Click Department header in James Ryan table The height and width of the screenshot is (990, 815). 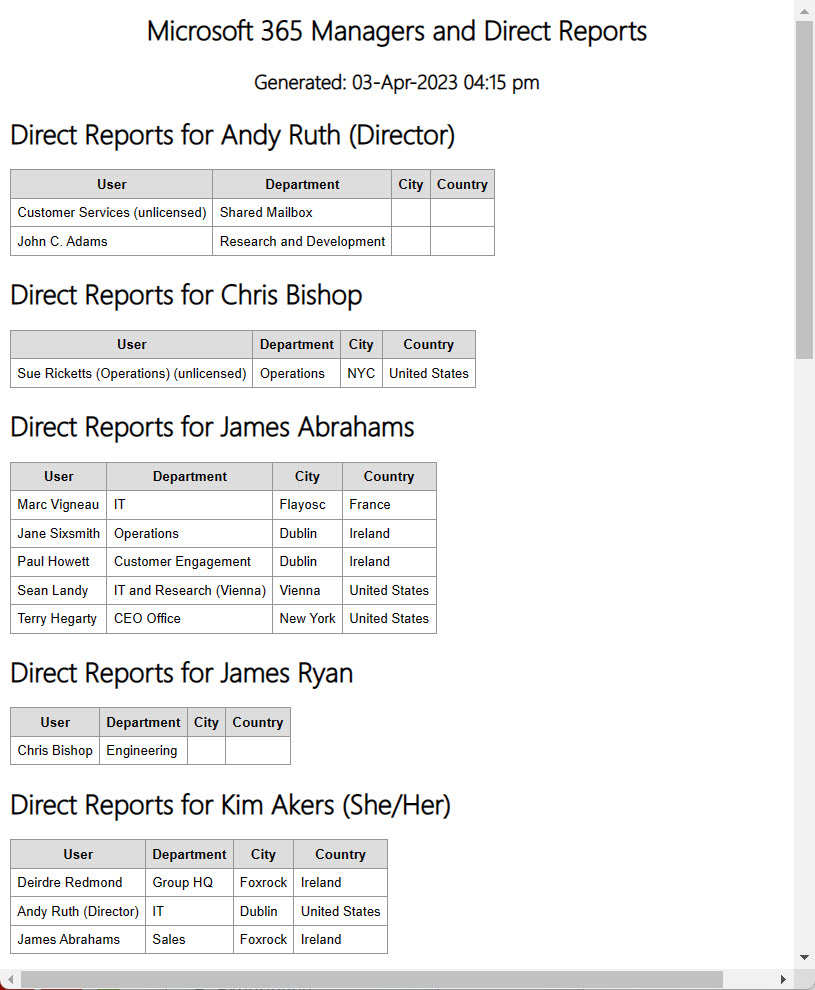tap(143, 722)
